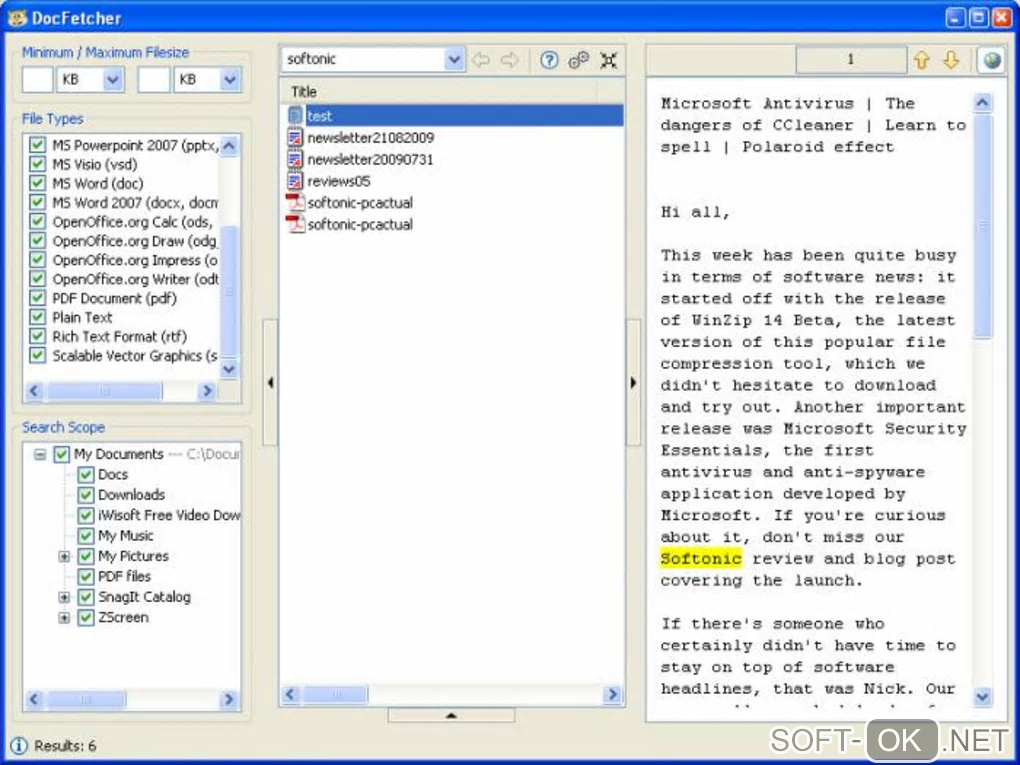The height and width of the screenshot is (765, 1020).
Task: Open the preferences gears icon
Action: tap(578, 60)
